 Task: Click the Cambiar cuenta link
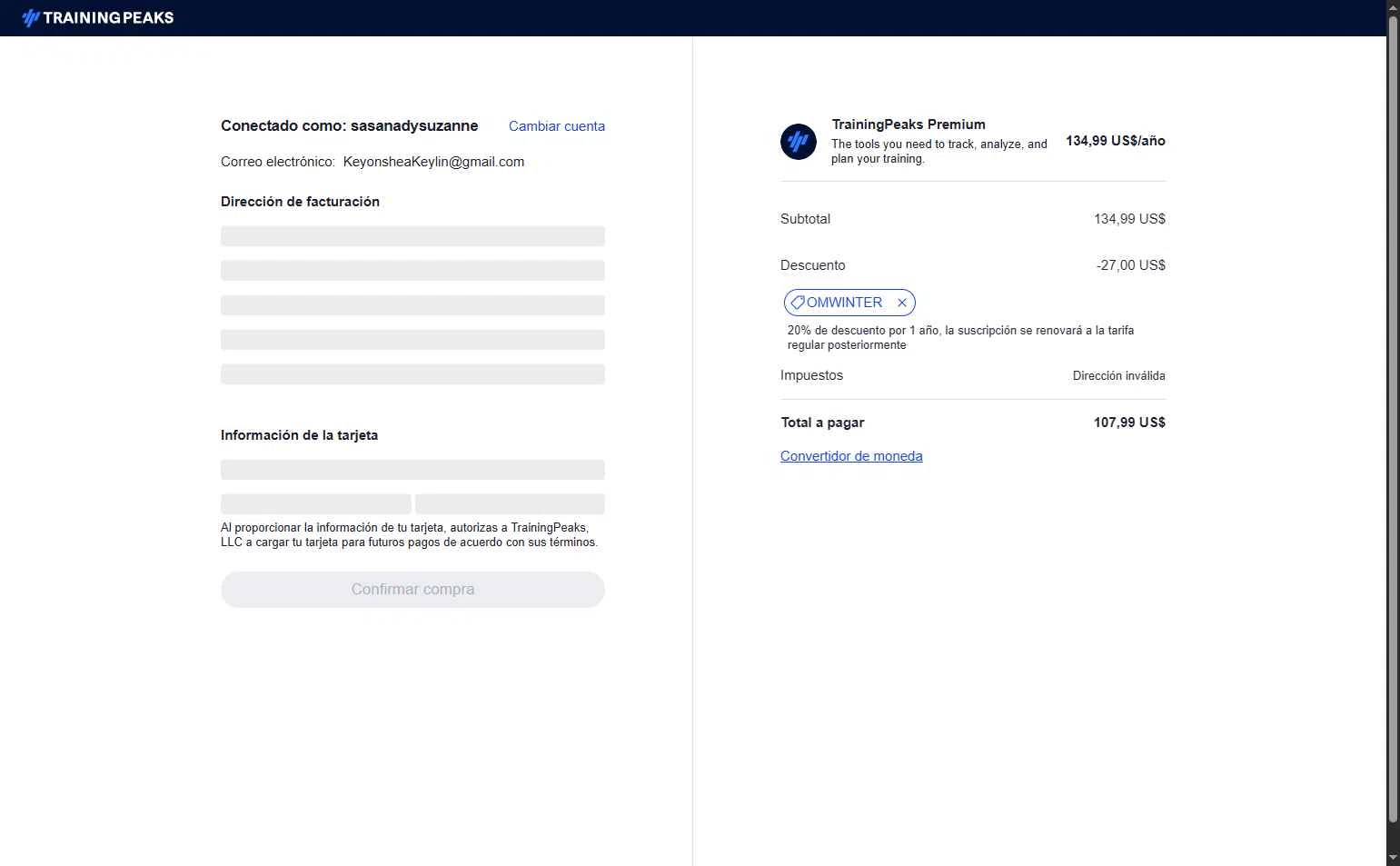557,126
